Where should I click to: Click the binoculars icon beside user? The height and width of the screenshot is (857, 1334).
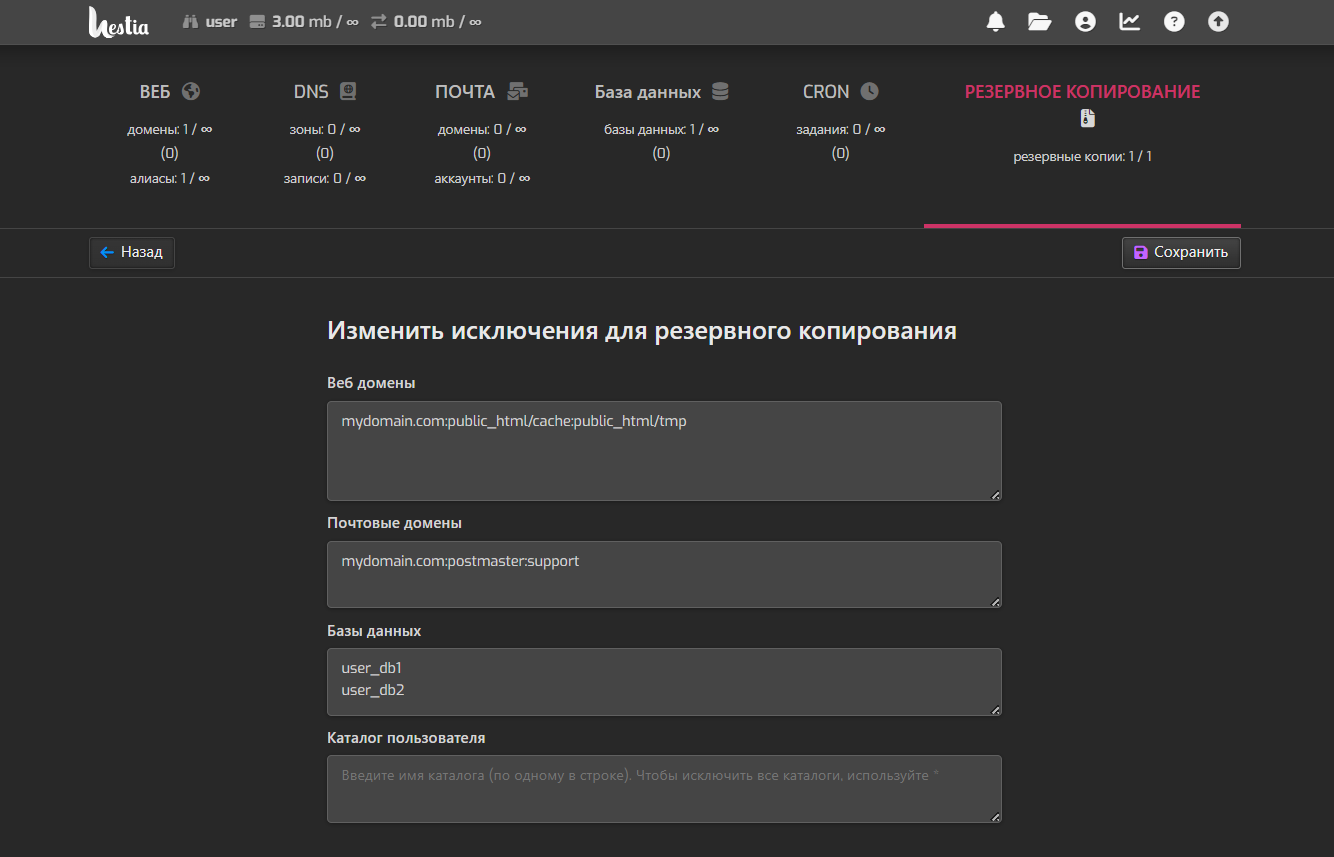point(191,21)
